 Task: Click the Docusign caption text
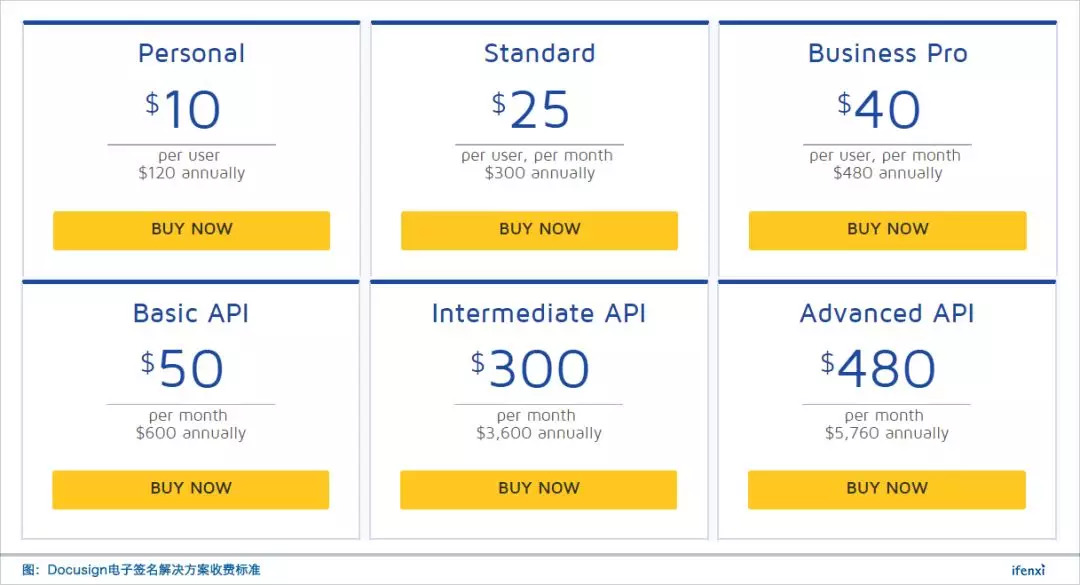[x=141, y=570]
